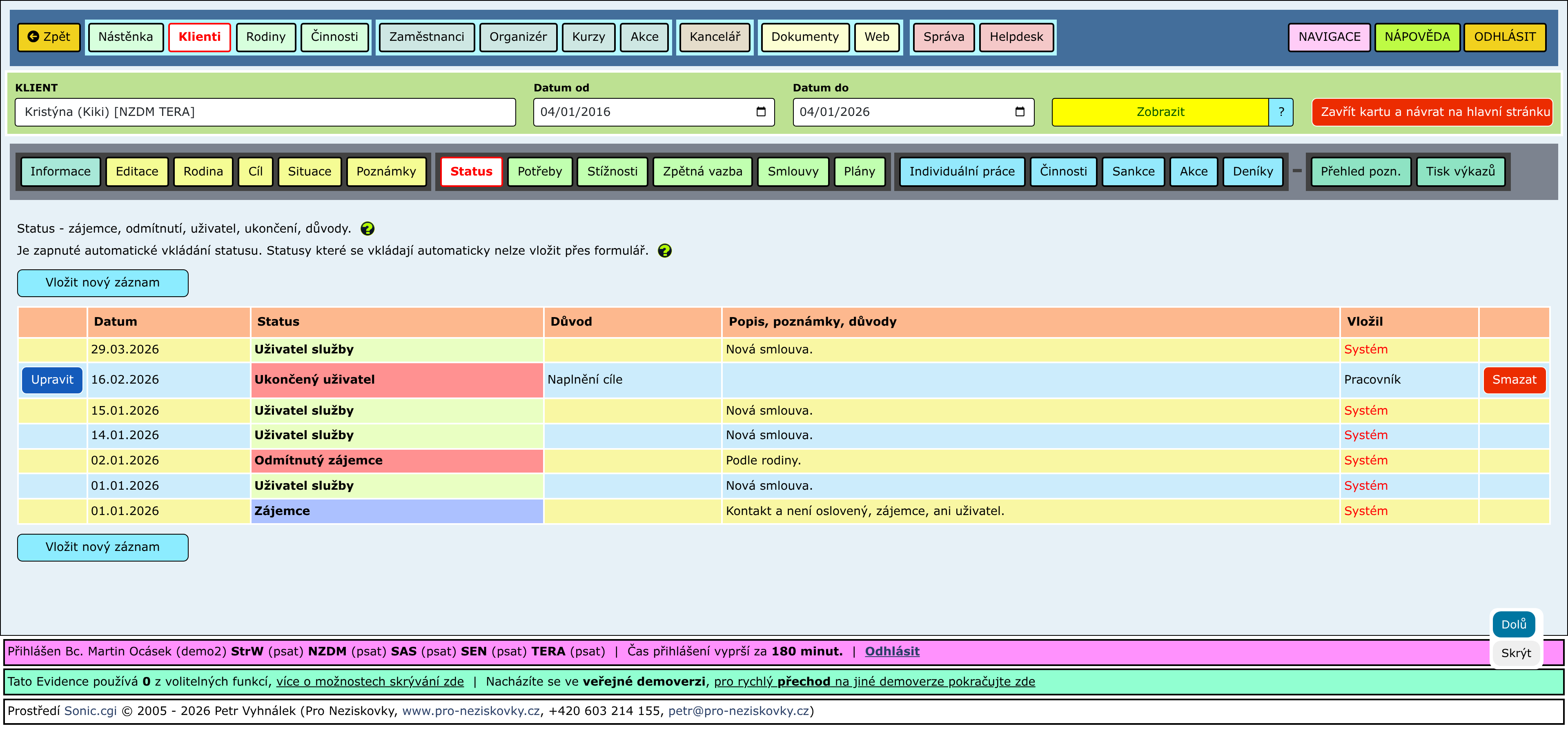Open the Tisk výkazů tab
This screenshot has width=1568, height=746.
[x=1461, y=171]
